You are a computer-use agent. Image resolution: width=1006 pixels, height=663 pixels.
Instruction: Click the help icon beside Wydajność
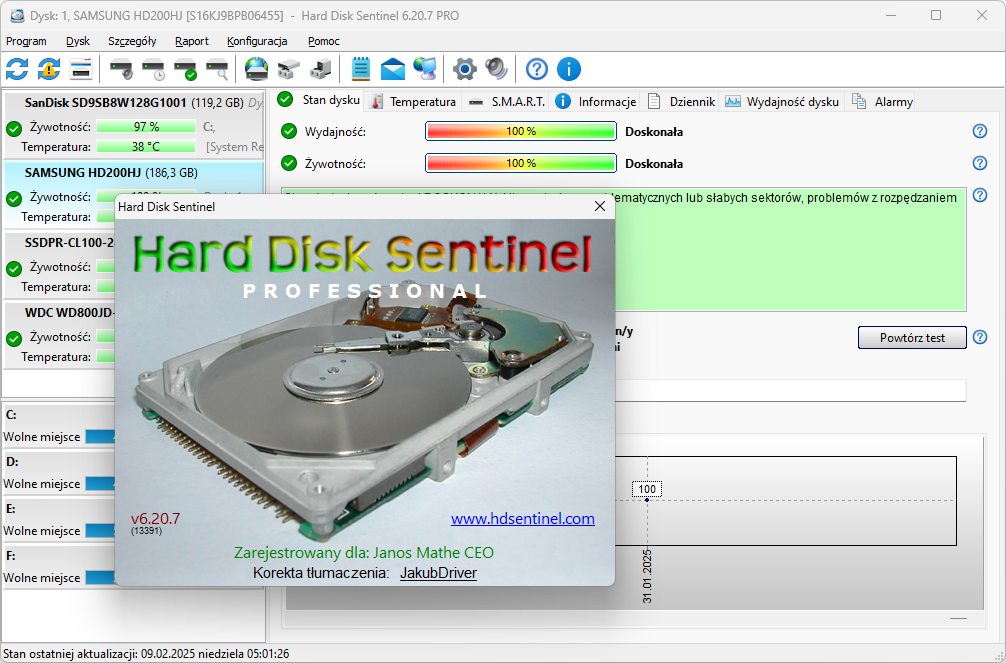coord(980,131)
